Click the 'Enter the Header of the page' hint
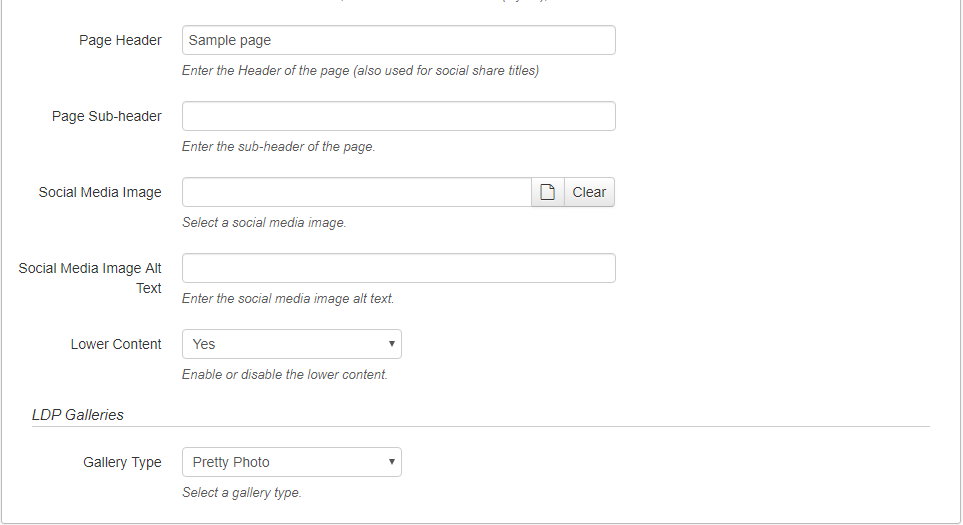Viewport: 963px width, 525px height. point(360,71)
